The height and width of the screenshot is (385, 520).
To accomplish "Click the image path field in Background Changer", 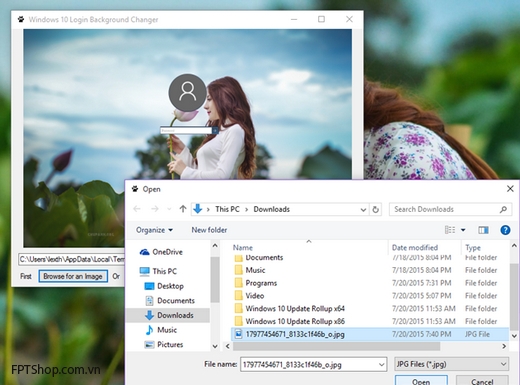I will coord(71,259).
